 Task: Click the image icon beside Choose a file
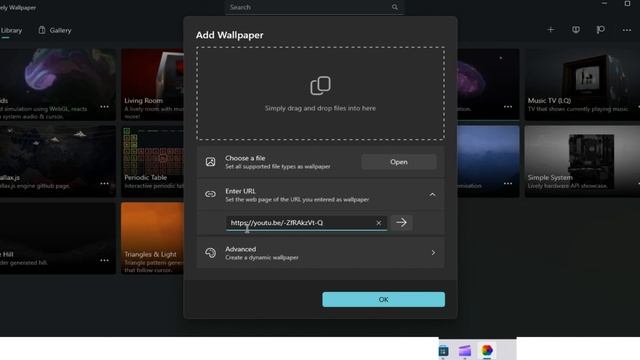point(210,162)
